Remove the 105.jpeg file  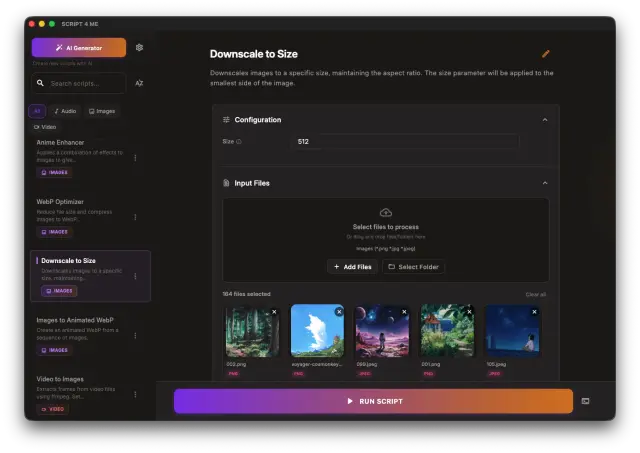534,312
